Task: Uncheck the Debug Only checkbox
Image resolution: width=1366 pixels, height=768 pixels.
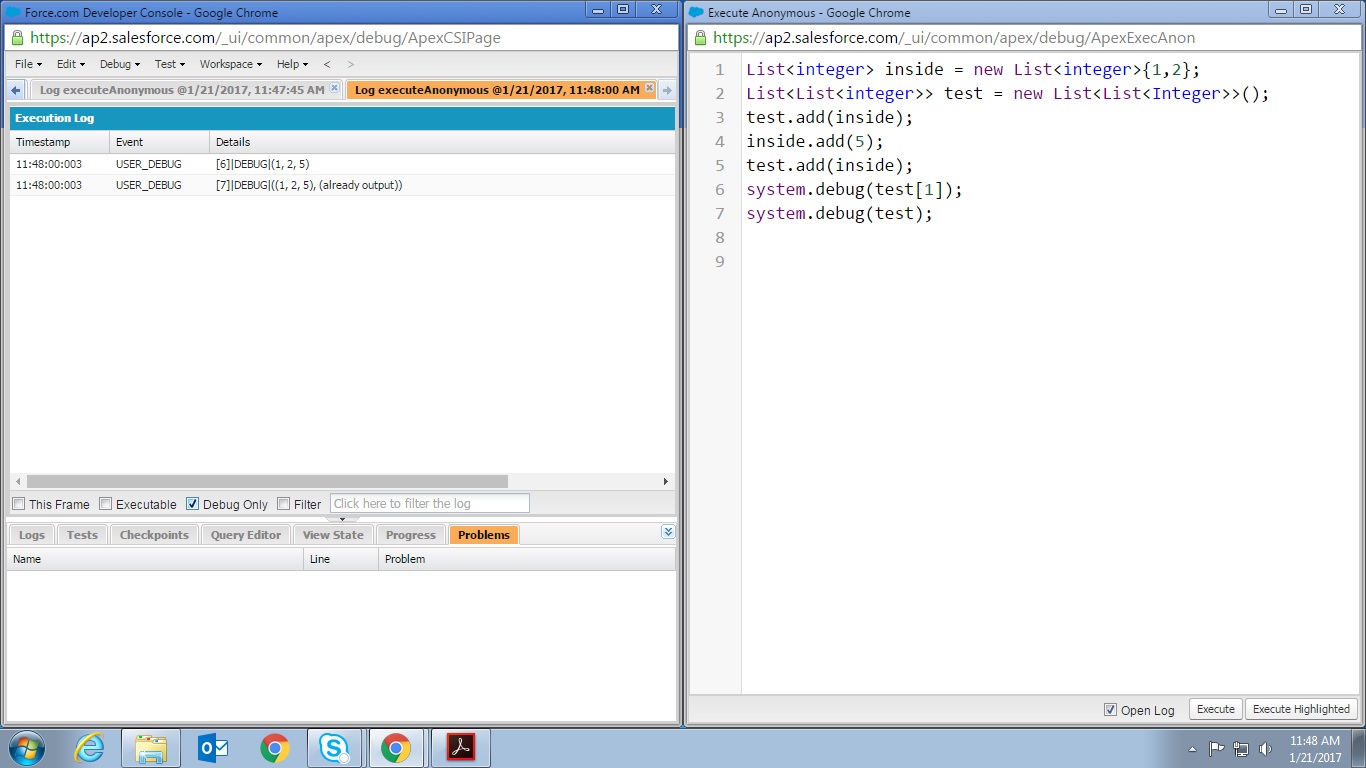Action: click(193, 504)
